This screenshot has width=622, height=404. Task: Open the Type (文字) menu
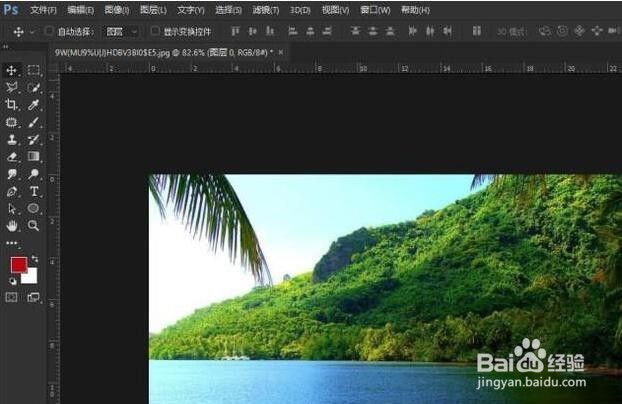190,10
